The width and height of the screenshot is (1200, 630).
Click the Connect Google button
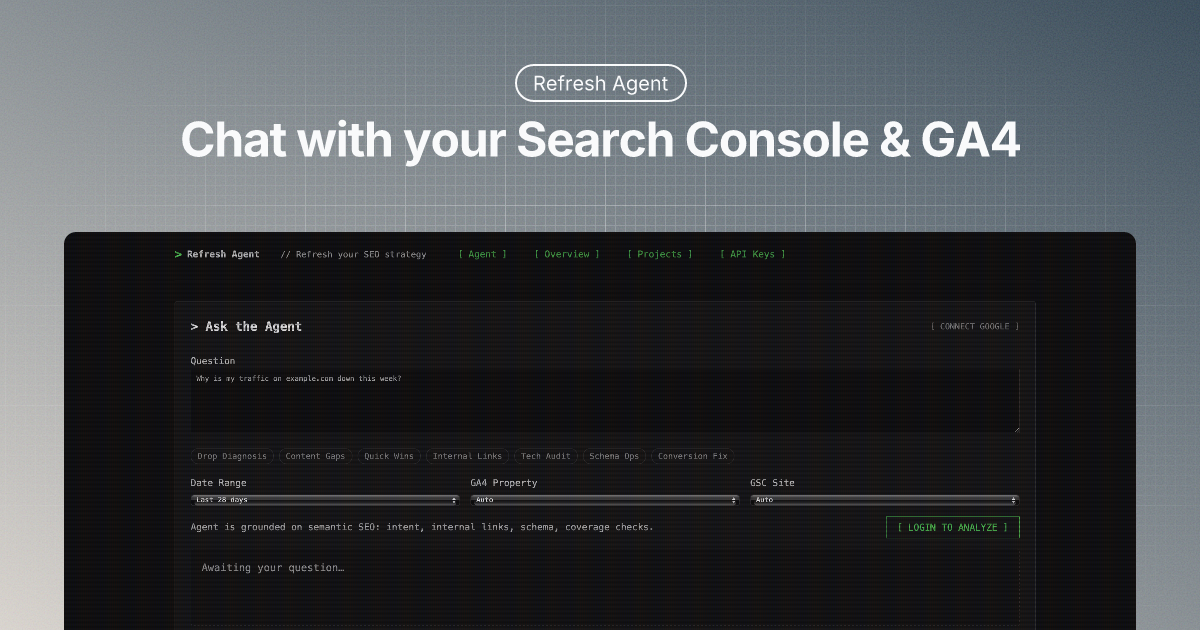tap(974, 325)
